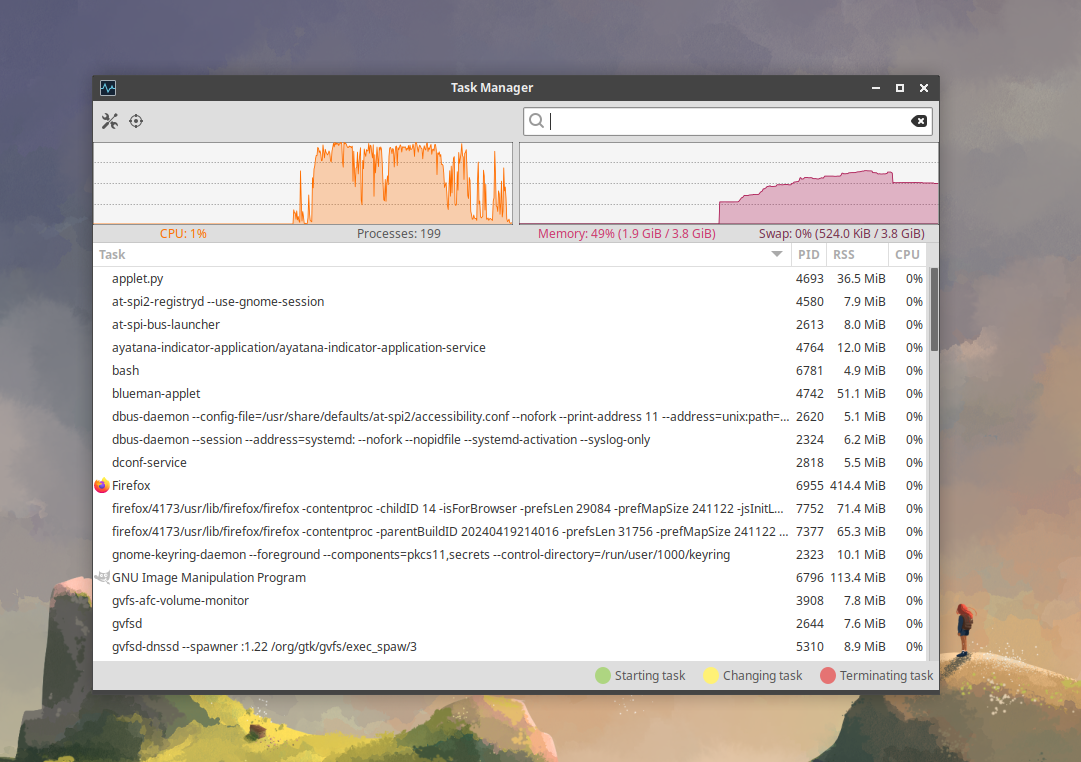Select the dconf-service process row
This screenshot has width=1081, height=762.
point(511,462)
